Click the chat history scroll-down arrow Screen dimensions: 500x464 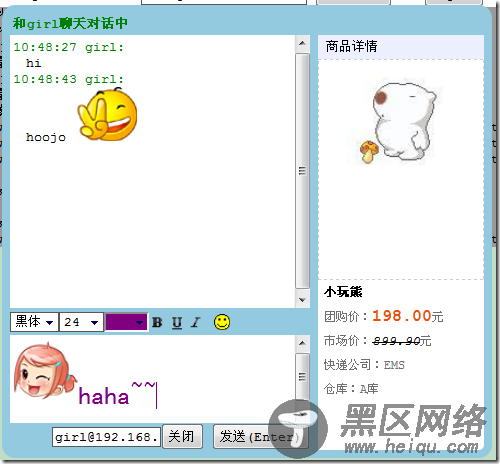point(302,300)
